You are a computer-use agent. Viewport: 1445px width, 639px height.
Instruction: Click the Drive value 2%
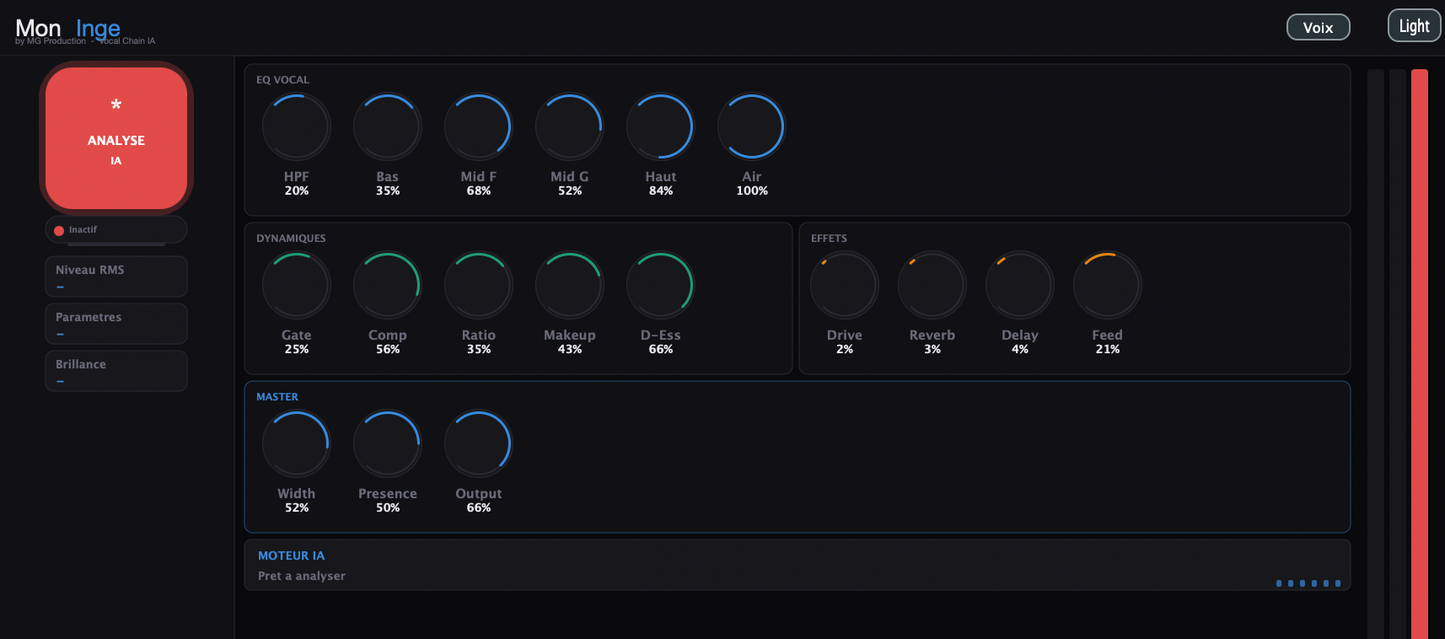[844, 349]
